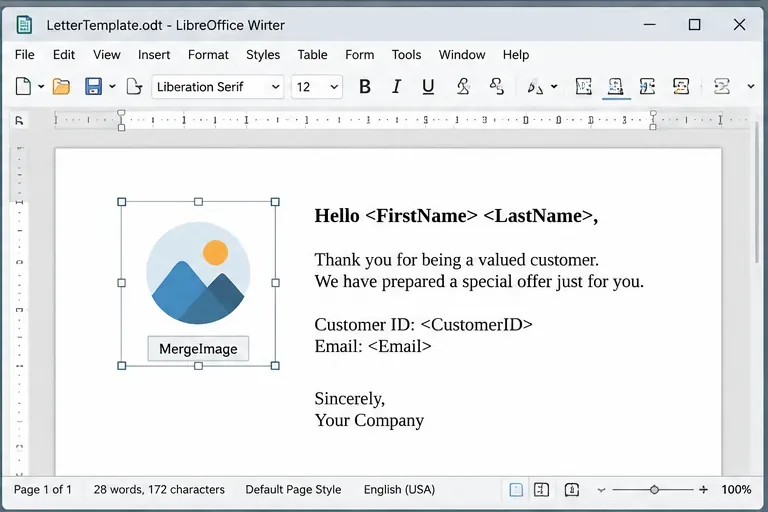Click the underlined insert image toolbar icon

point(616,87)
